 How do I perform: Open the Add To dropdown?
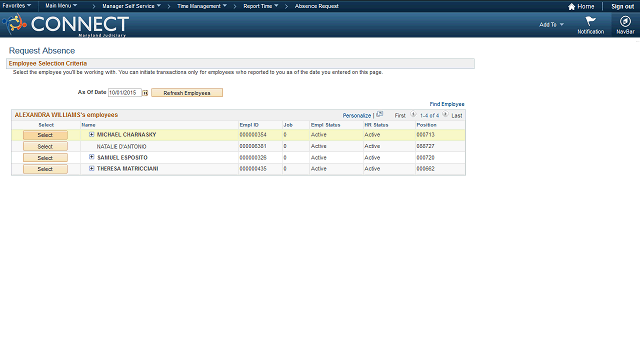tap(551, 24)
